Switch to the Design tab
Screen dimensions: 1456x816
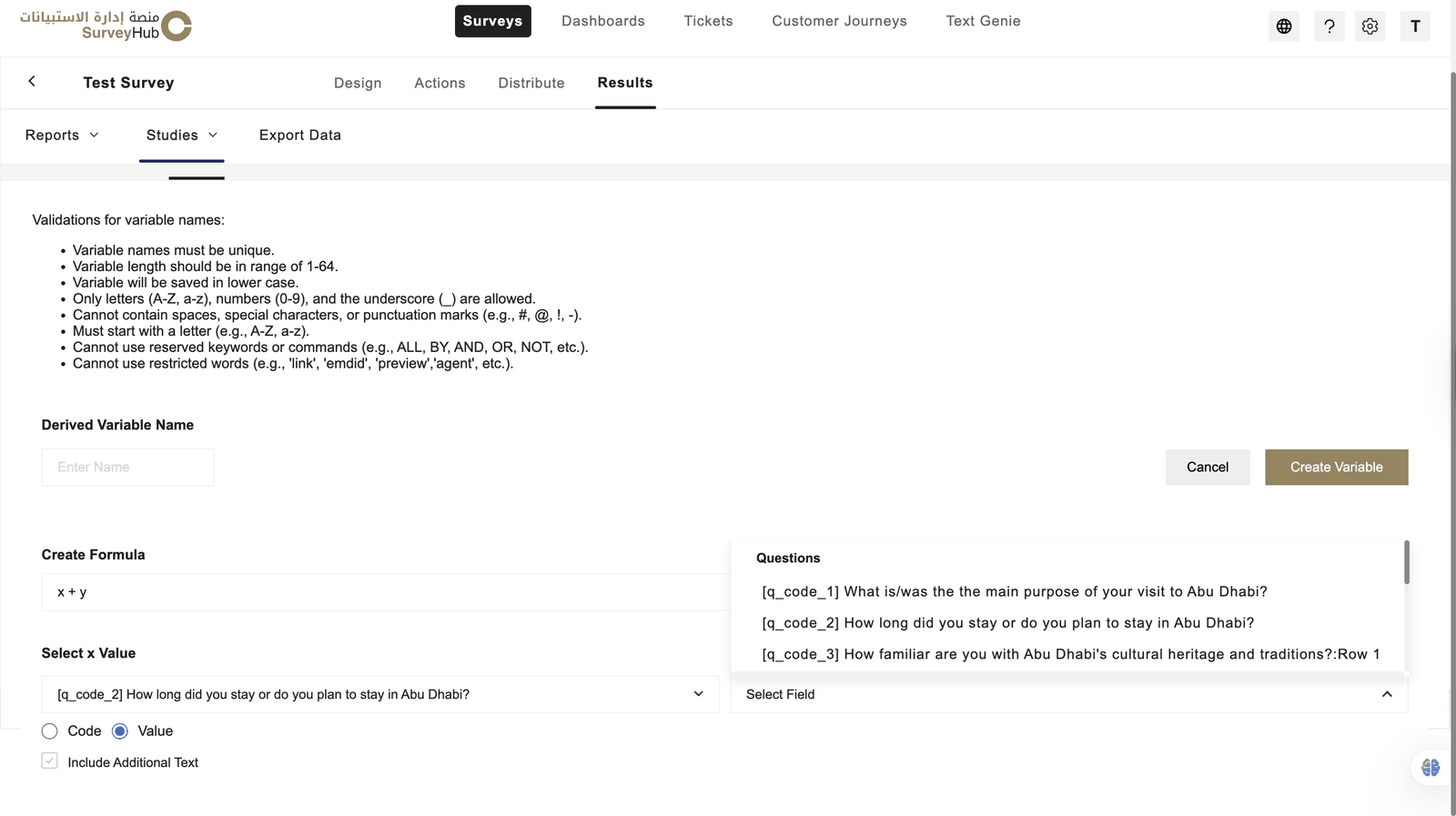click(x=358, y=83)
